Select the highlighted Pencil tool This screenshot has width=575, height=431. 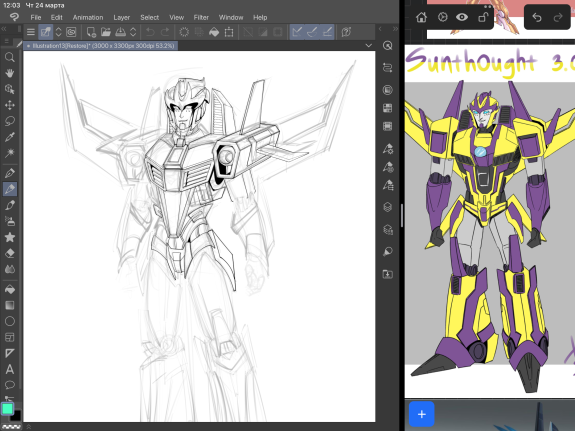point(10,189)
